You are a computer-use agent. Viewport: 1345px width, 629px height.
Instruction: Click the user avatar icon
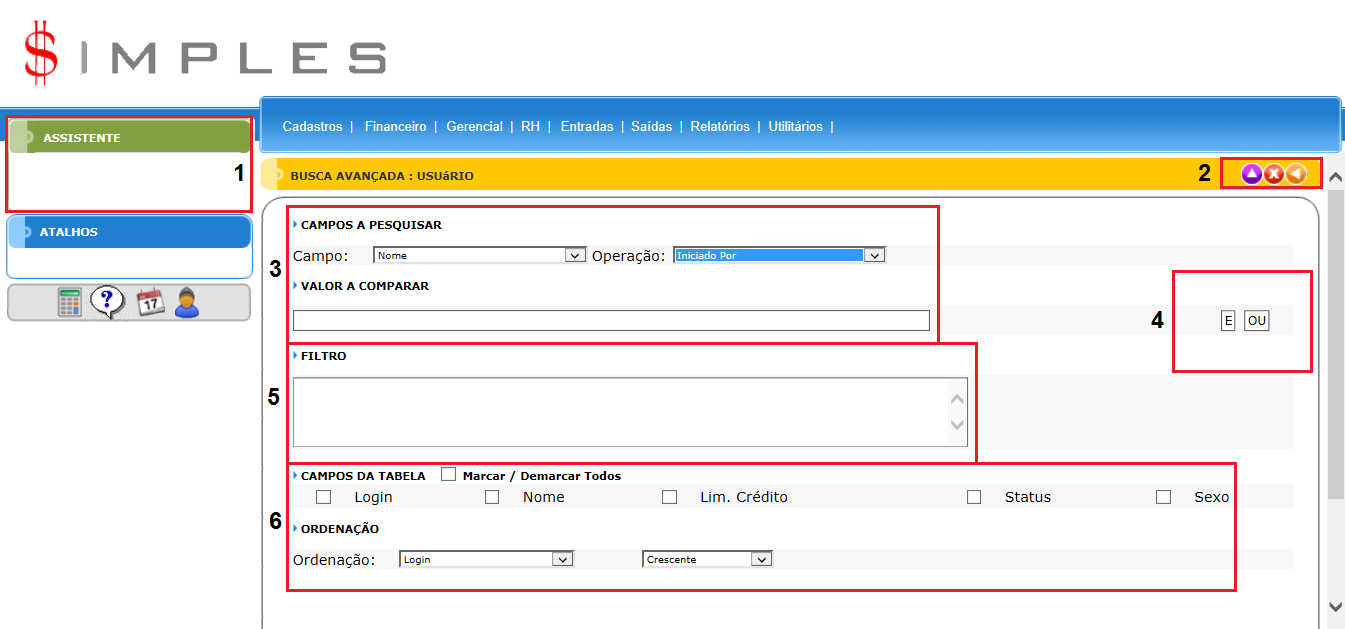pos(187,302)
